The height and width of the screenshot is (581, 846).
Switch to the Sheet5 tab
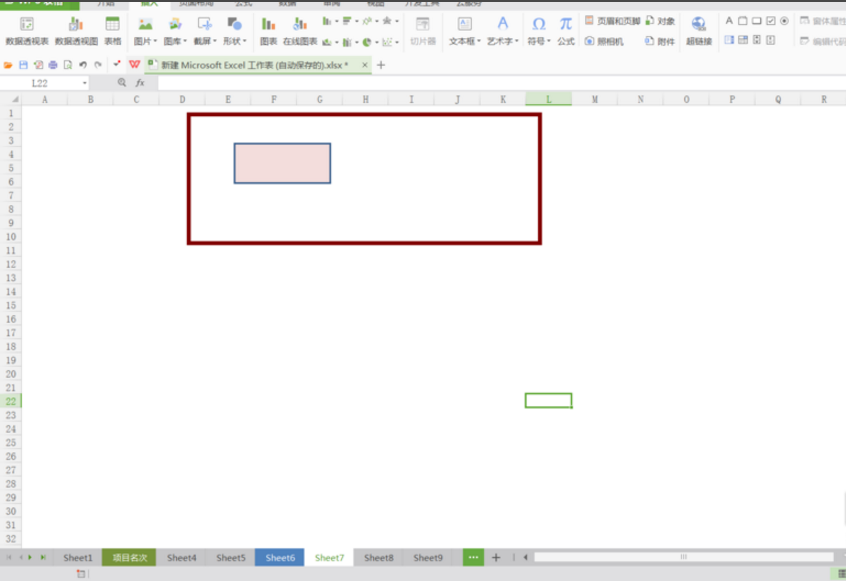(230, 558)
